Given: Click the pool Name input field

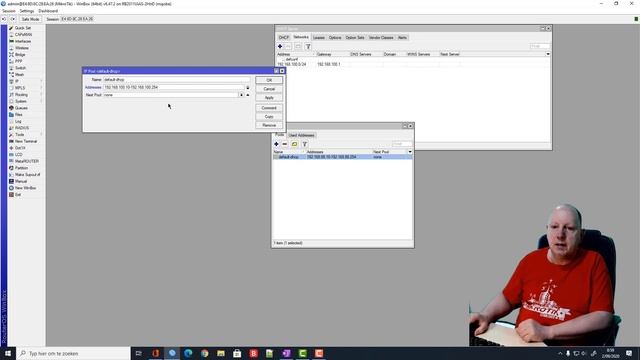Looking at the screenshot, I should [x=176, y=80].
